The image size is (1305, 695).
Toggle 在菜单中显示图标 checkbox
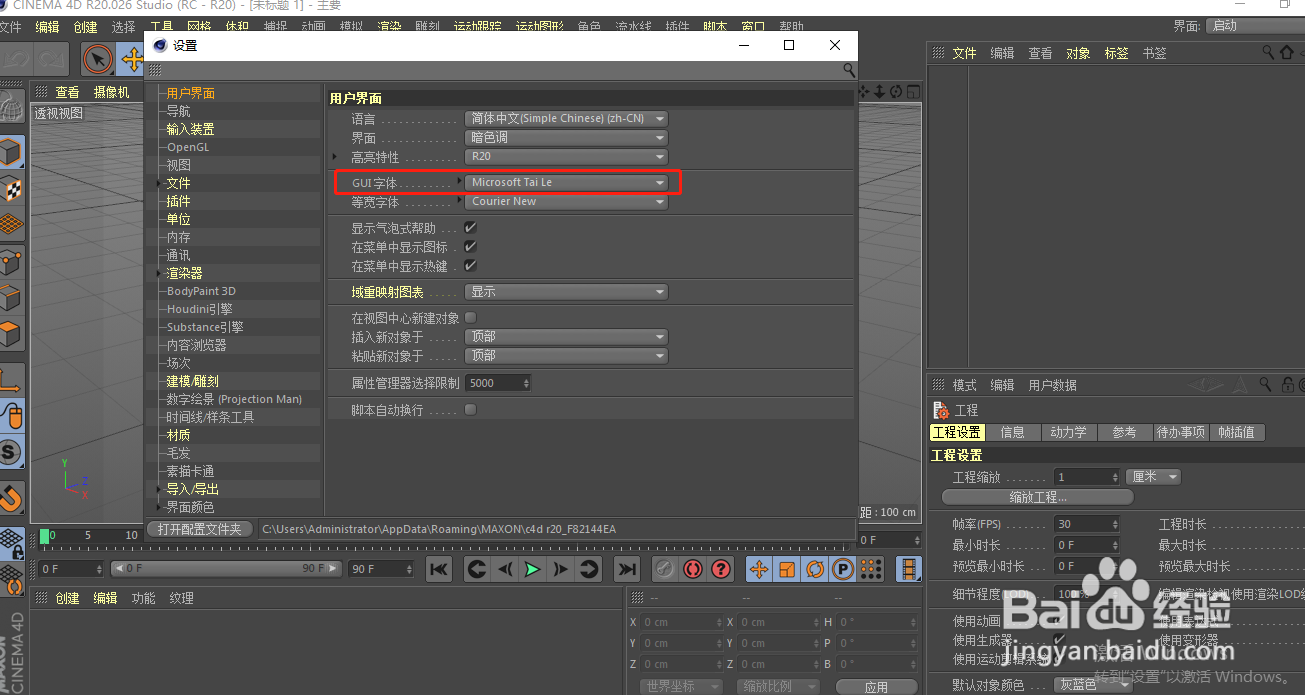point(470,247)
